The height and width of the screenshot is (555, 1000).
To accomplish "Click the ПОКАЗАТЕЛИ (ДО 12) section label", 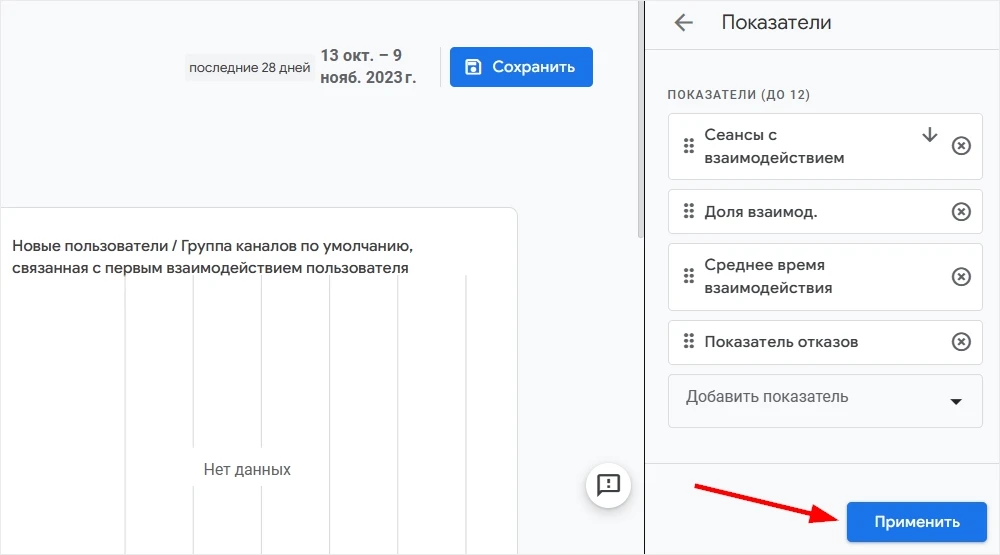I will [x=739, y=95].
